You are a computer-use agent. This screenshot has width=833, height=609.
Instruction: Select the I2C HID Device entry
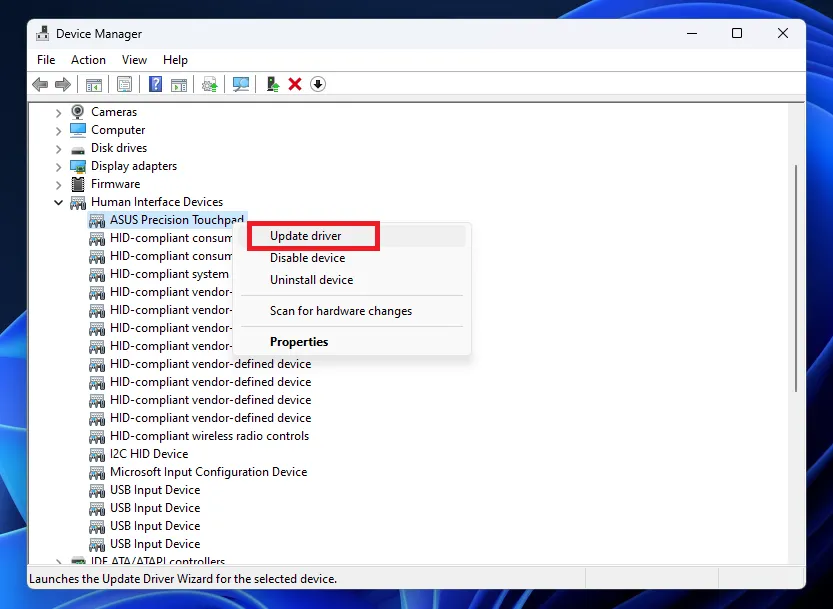coord(149,454)
